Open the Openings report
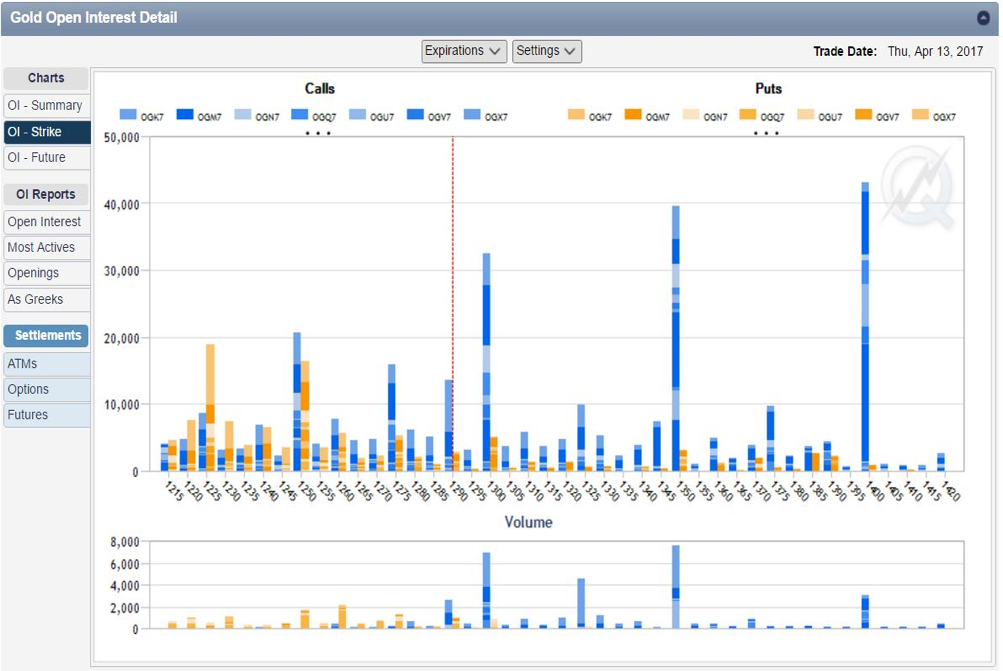This screenshot has width=1003, height=671. (x=46, y=273)
